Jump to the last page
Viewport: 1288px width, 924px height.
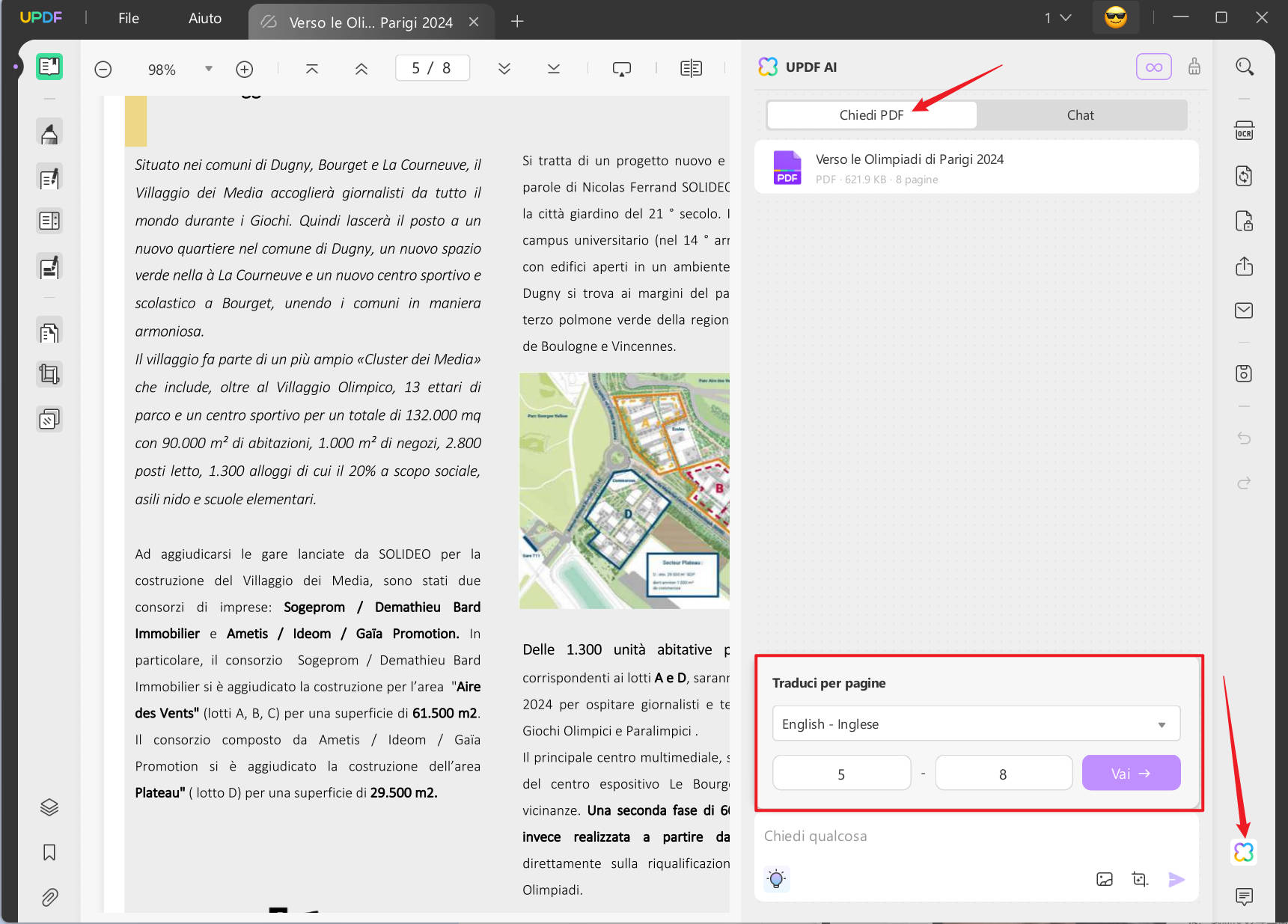(554, 69)
